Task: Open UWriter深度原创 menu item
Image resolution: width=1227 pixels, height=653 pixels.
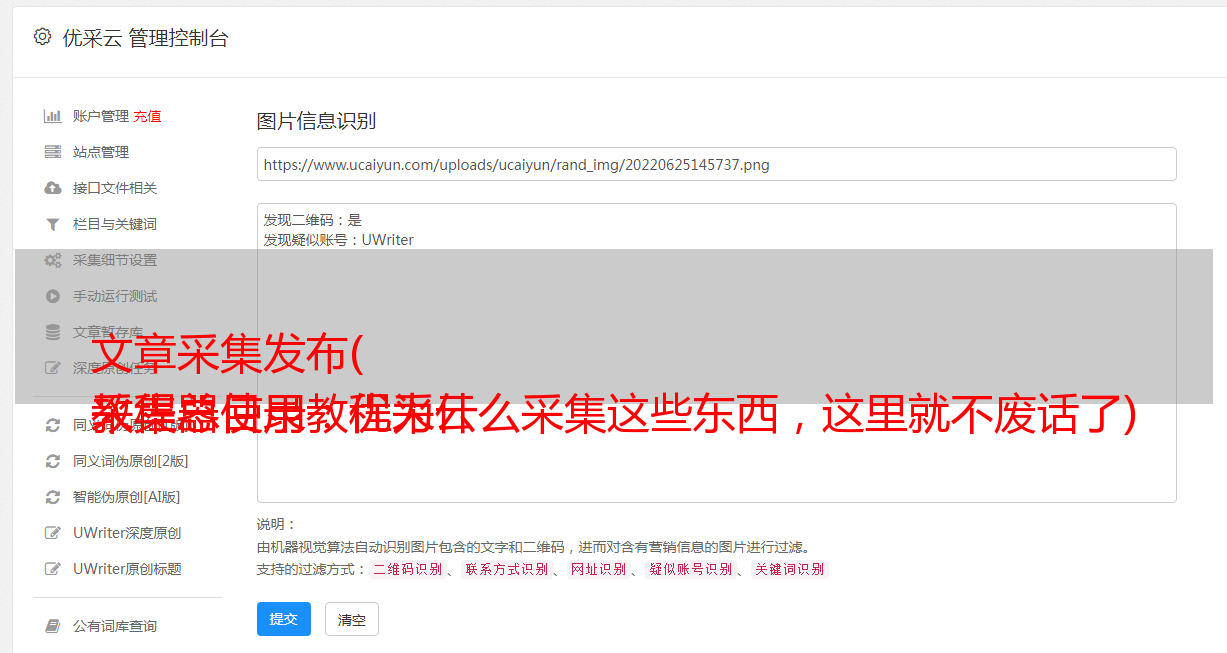Action: (127, 533)
